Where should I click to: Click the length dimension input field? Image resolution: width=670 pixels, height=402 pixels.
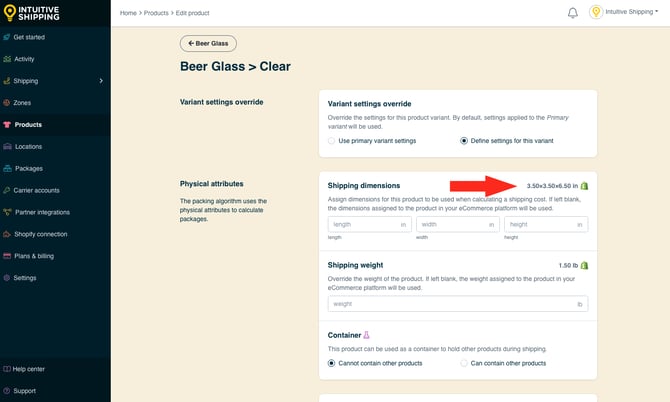(x=369, y=225)
